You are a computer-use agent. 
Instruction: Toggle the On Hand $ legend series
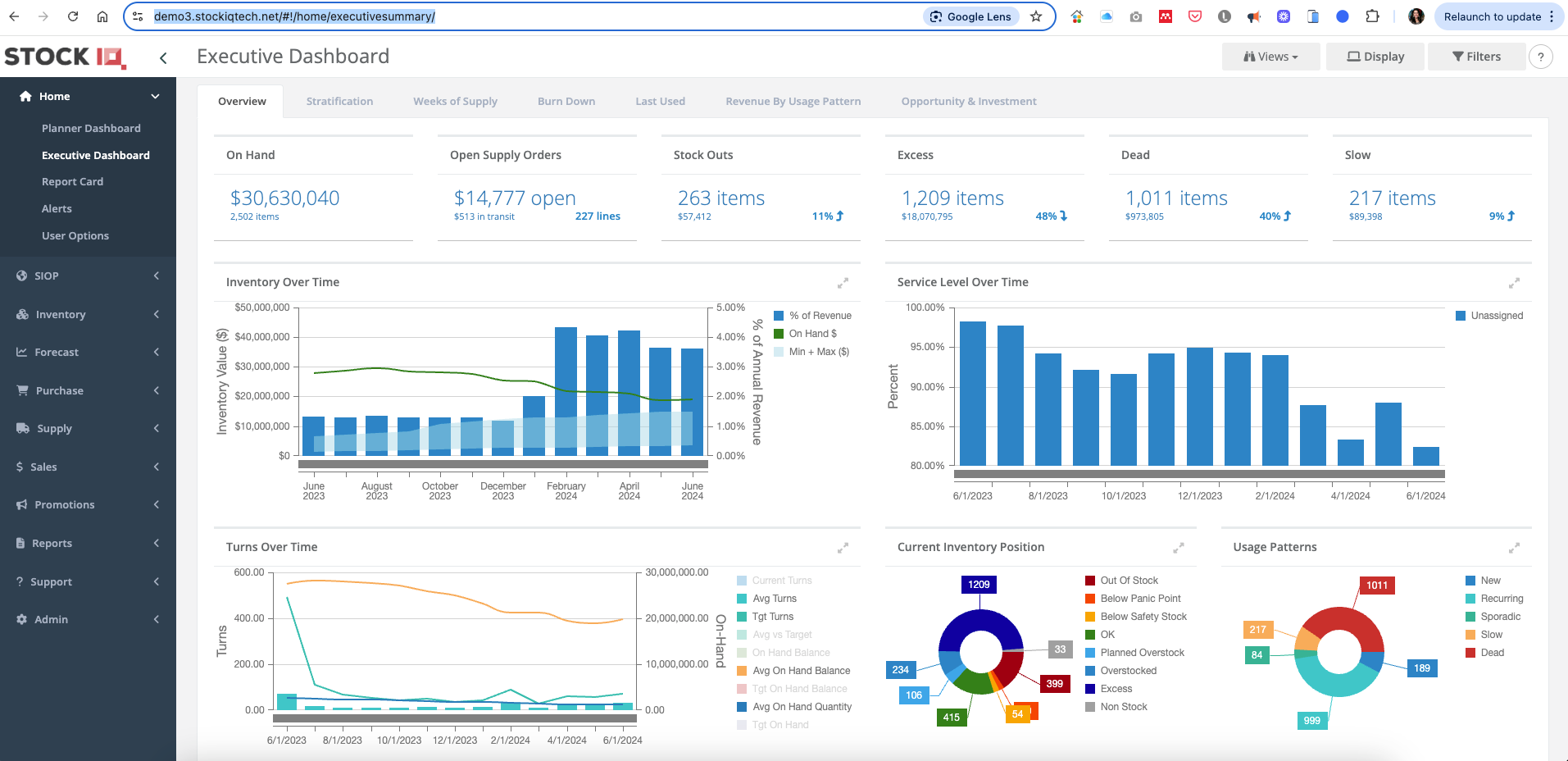811,334
